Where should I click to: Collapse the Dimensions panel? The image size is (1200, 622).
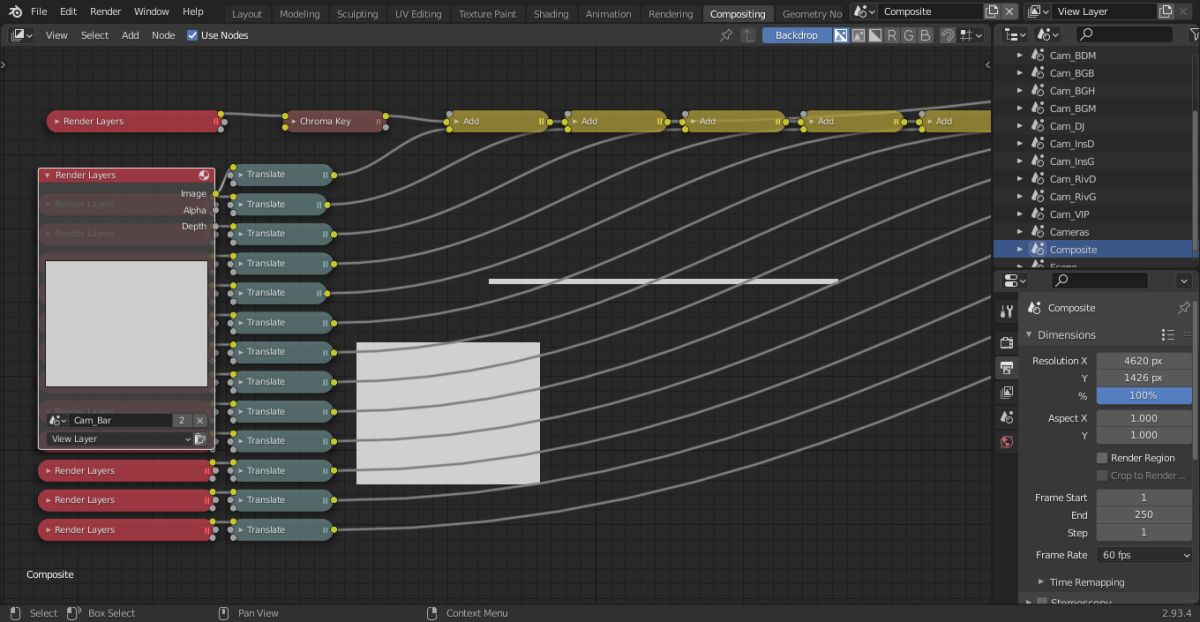[1029, 335]
